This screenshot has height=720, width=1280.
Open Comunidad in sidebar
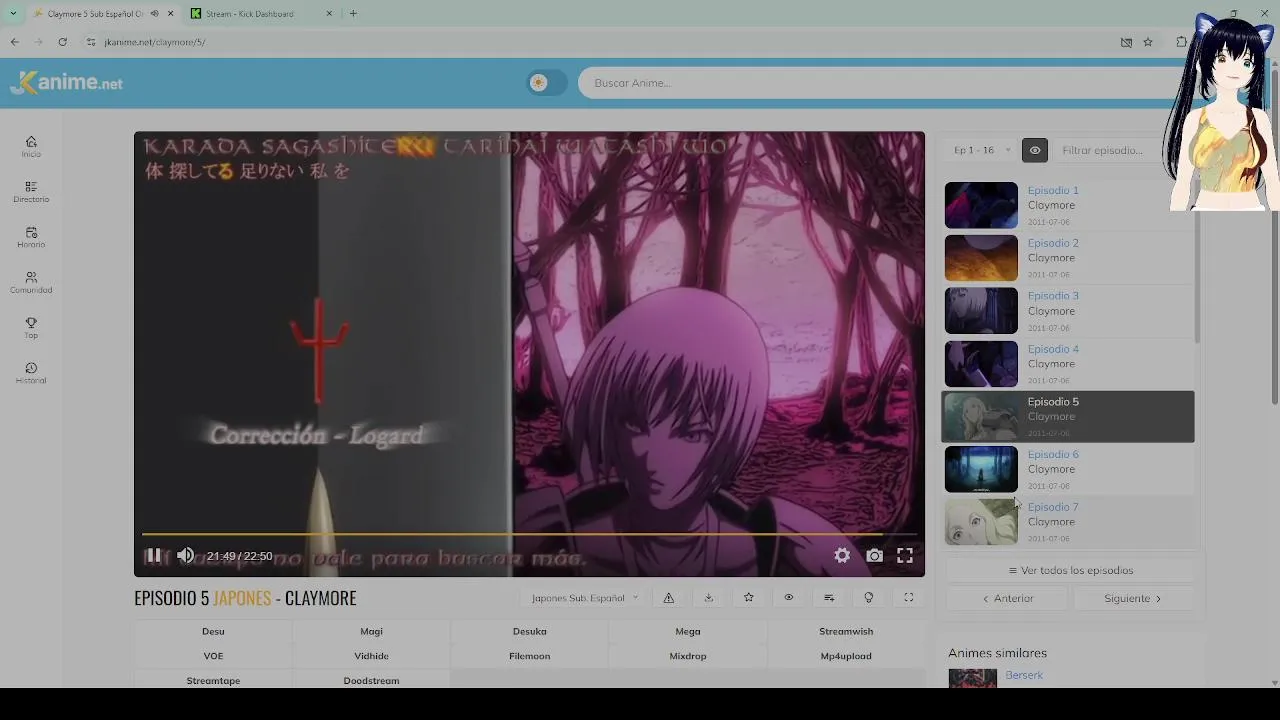click(31, 283)
